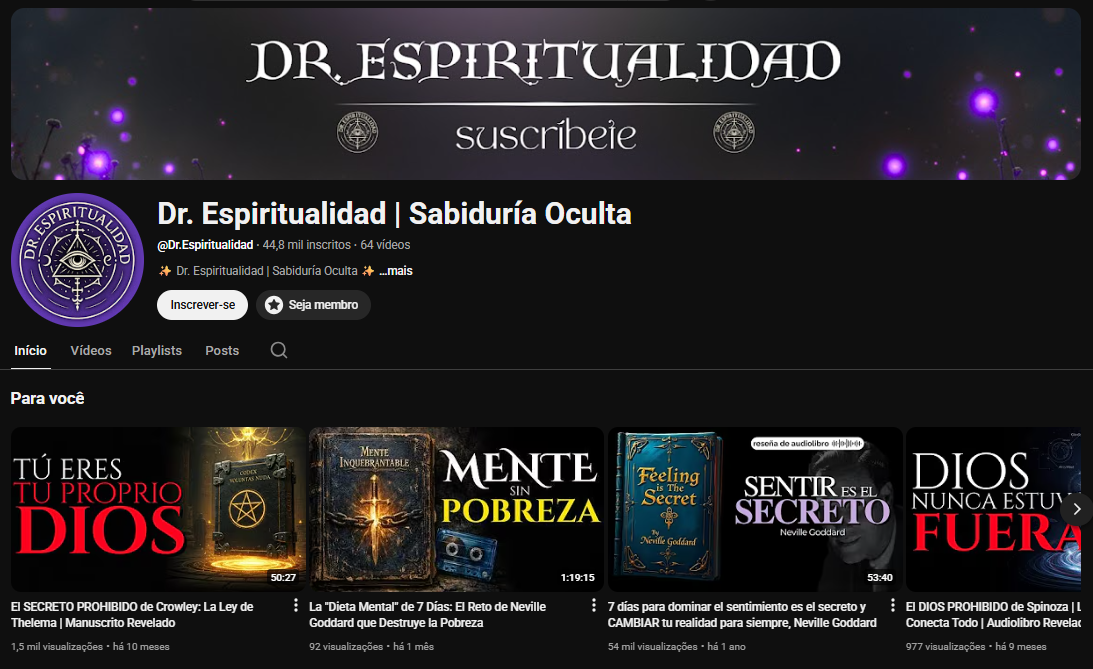This screenshot has height=669, width=1093.
Task: Click the left emblem on channel banner
Action: pyautogui.click(x=358, y=132)
